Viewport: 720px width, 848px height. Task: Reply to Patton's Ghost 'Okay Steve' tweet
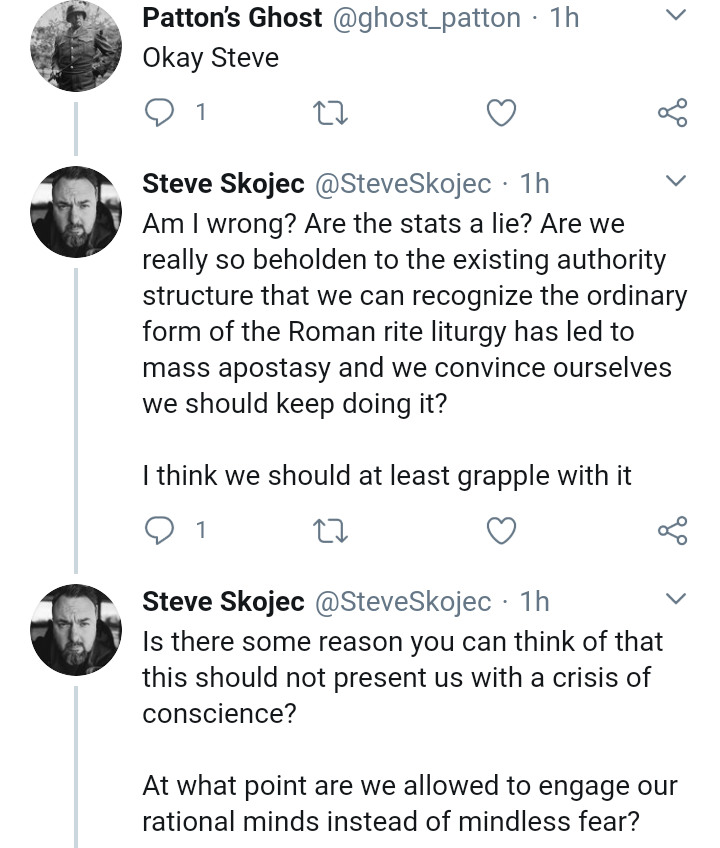point(159,112)
